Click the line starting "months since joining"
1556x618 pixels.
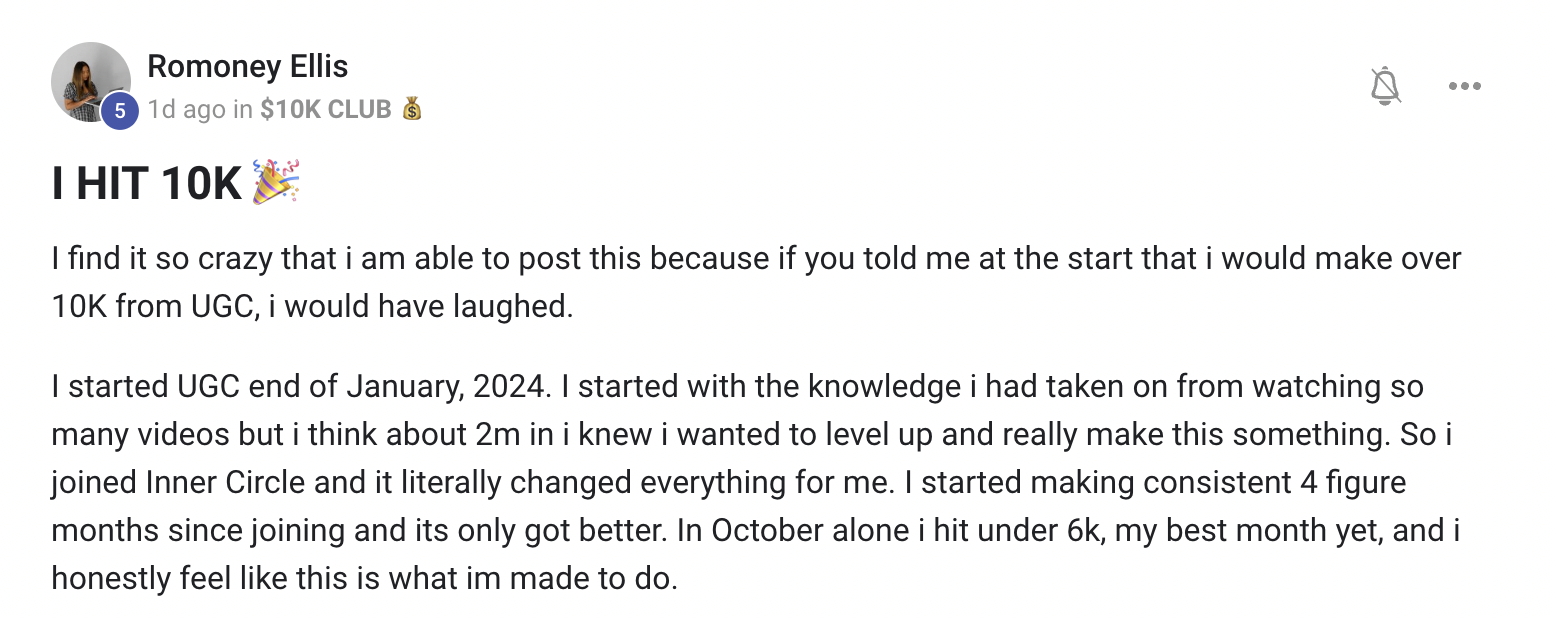click(x=756, y=530)
